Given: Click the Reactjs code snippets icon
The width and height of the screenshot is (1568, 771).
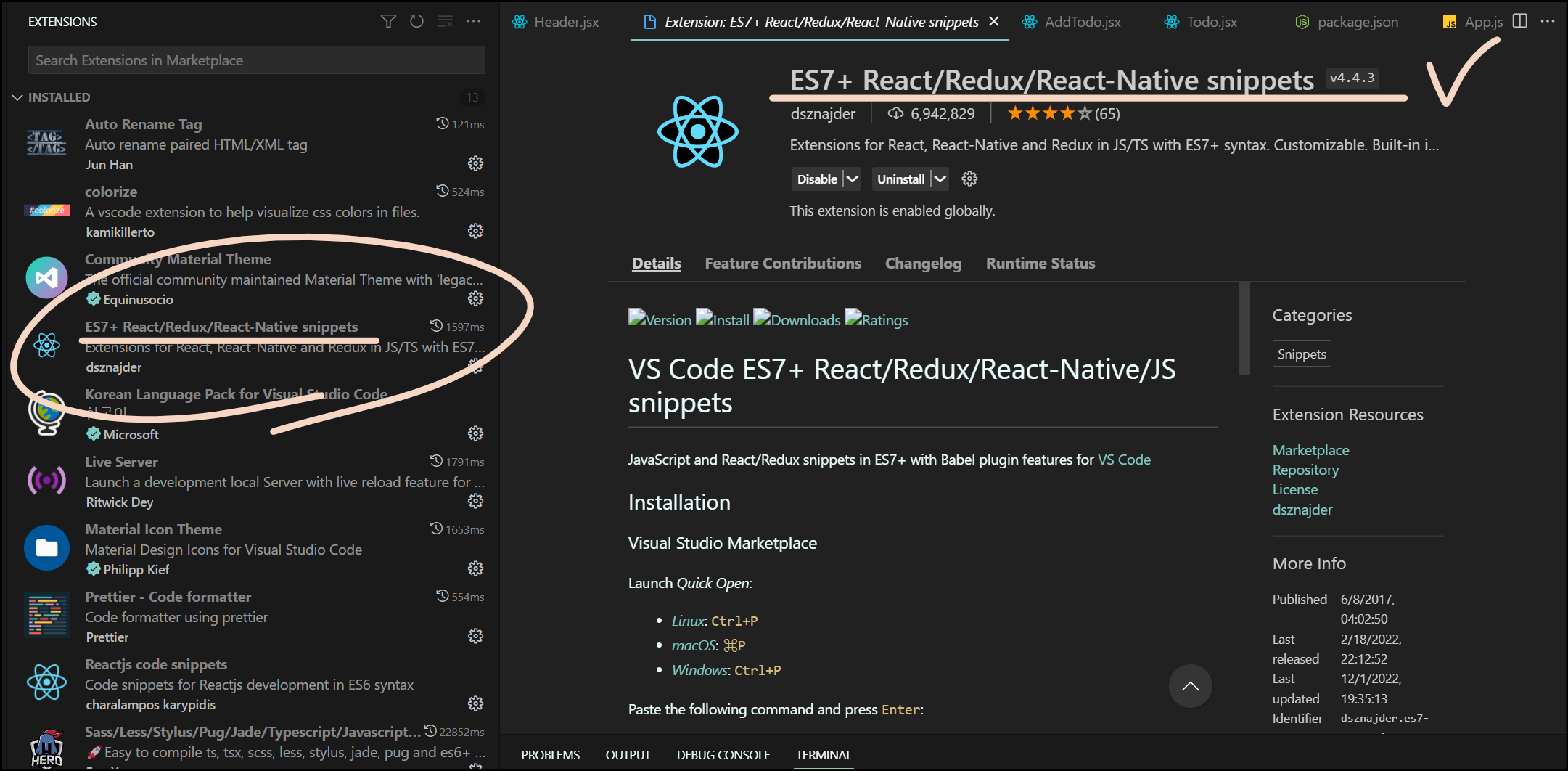Looking at the screenshot, I should (x=46, y=682).
